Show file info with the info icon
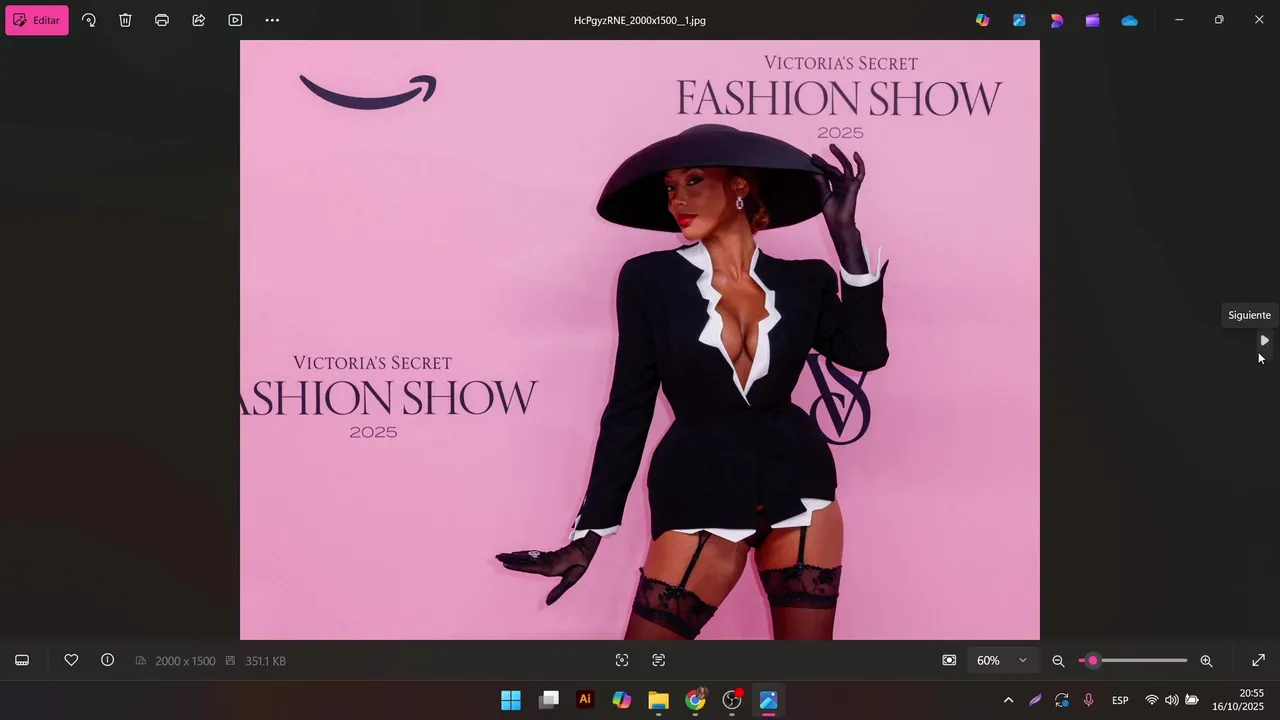The image size is (1280, 720). point(107,660)
